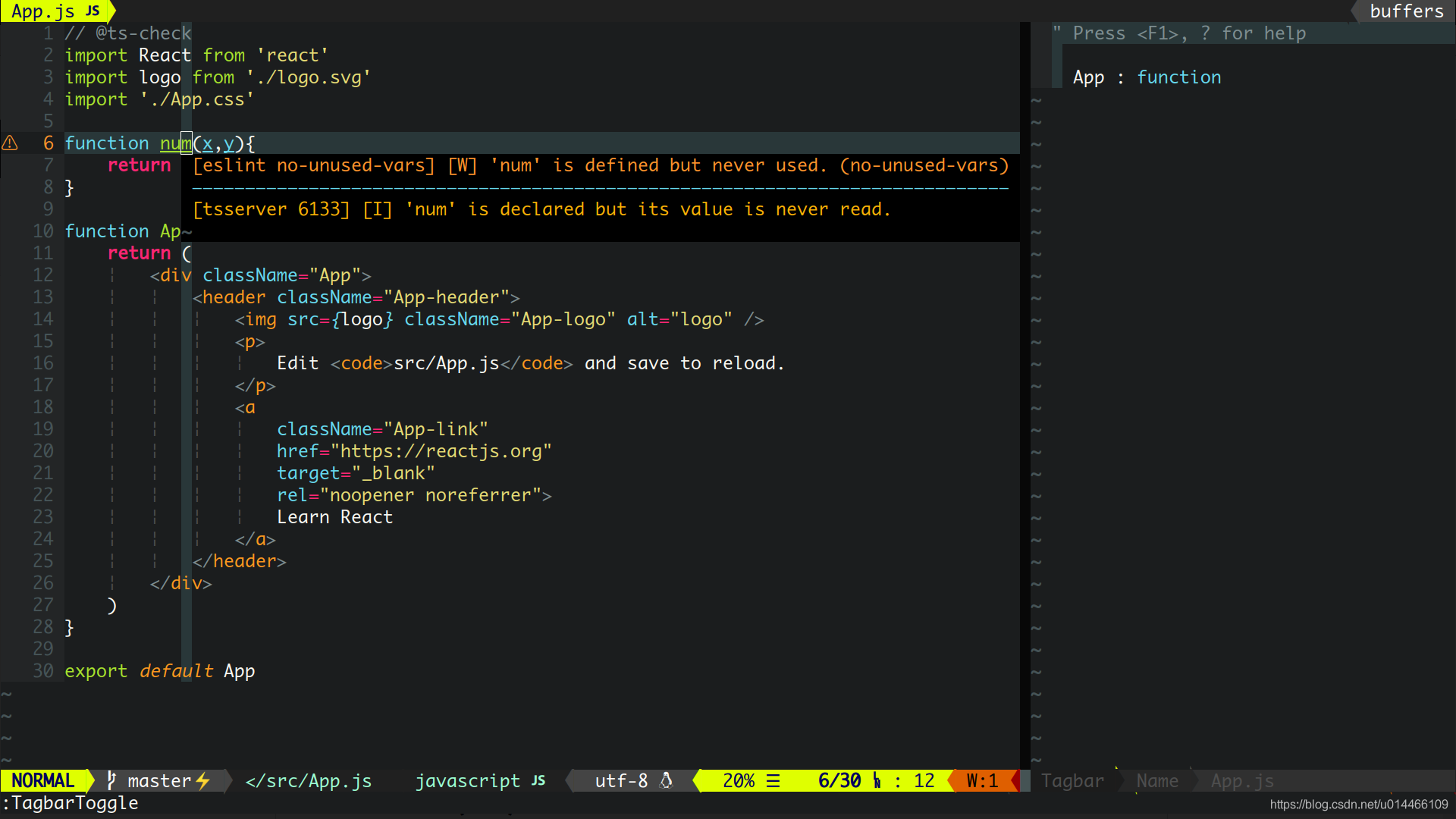Click the img tag on line 14
Viewport: 1456px width, 819px height.
pyautogui.click(x=500, y=319)
